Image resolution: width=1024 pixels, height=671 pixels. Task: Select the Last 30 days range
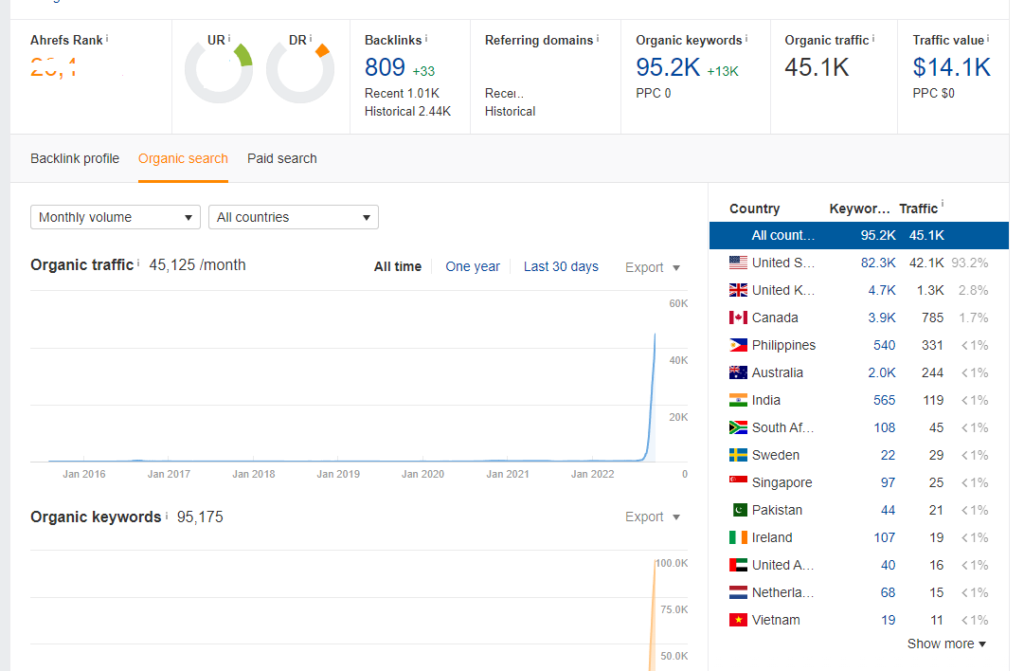[x=561, y=267]
